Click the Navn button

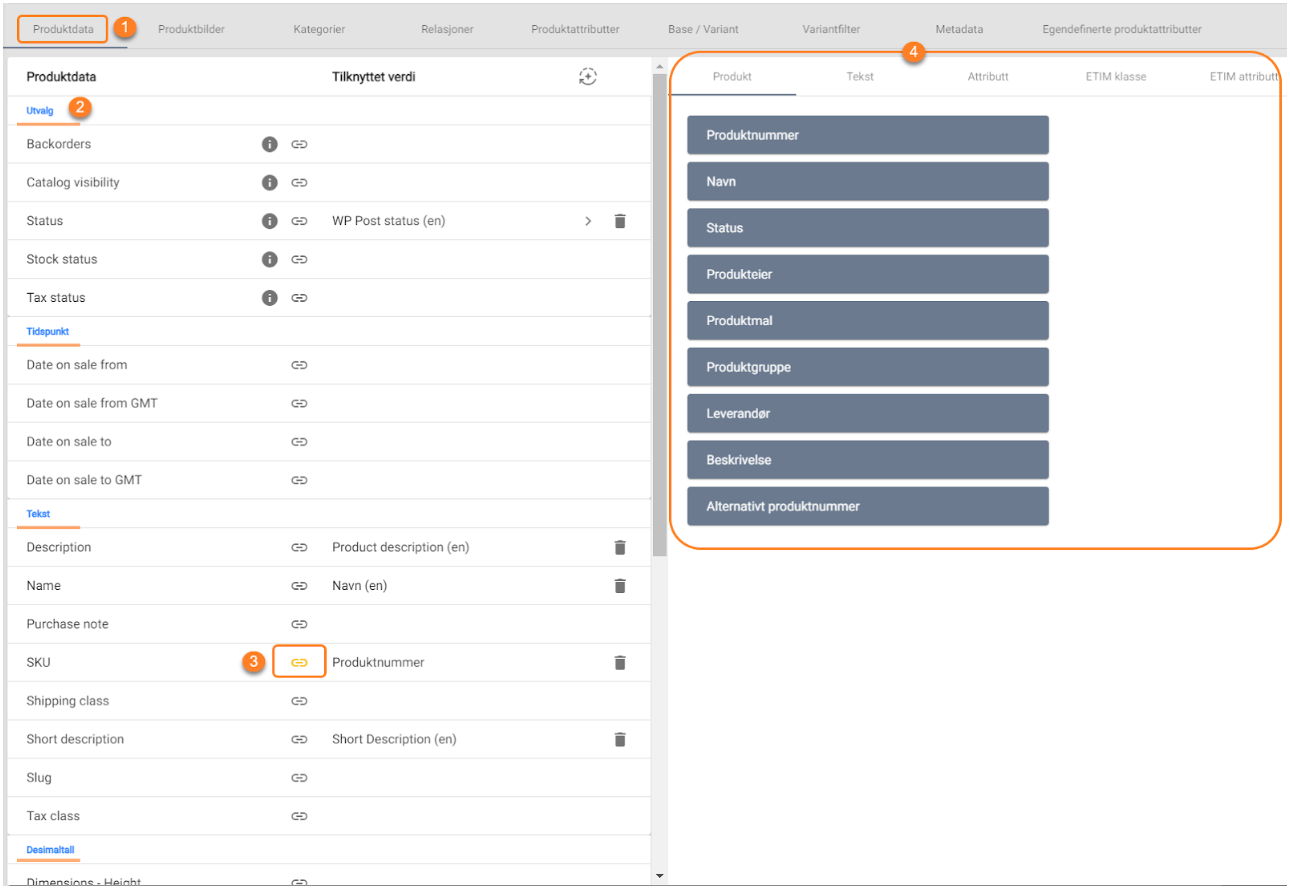pos(868,182)
